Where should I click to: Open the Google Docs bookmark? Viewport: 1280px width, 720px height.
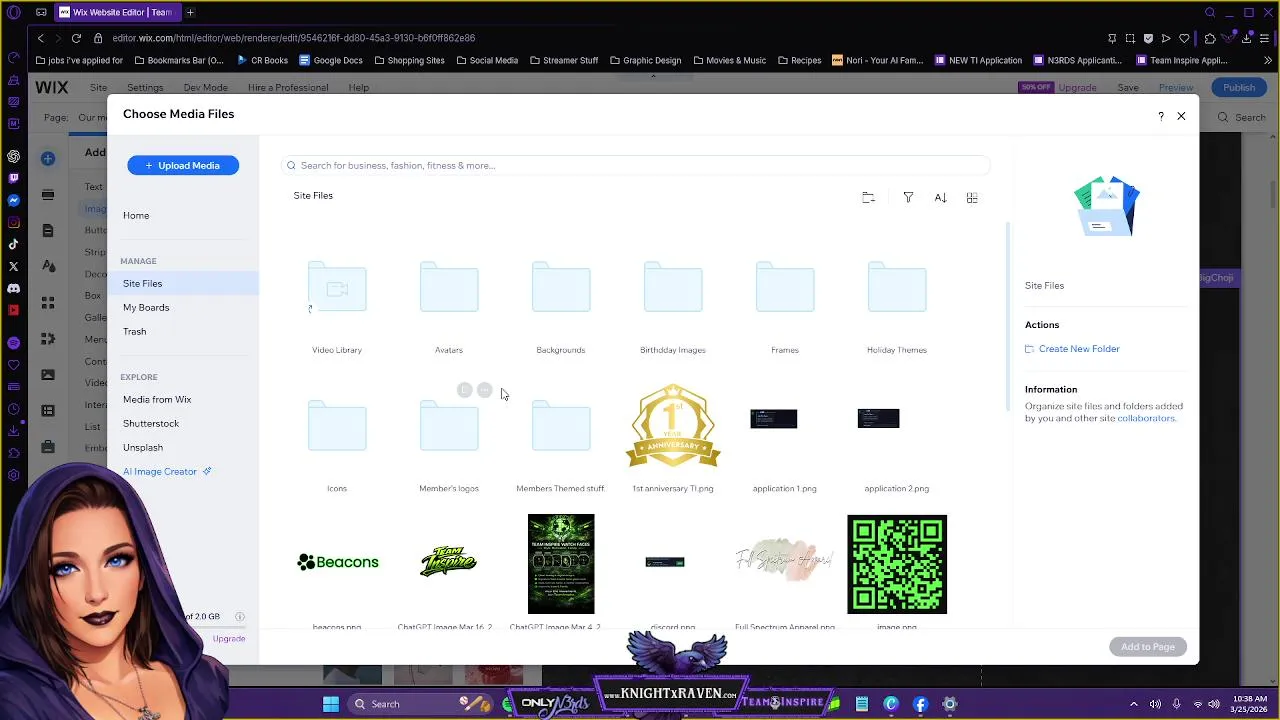point(330,60)
